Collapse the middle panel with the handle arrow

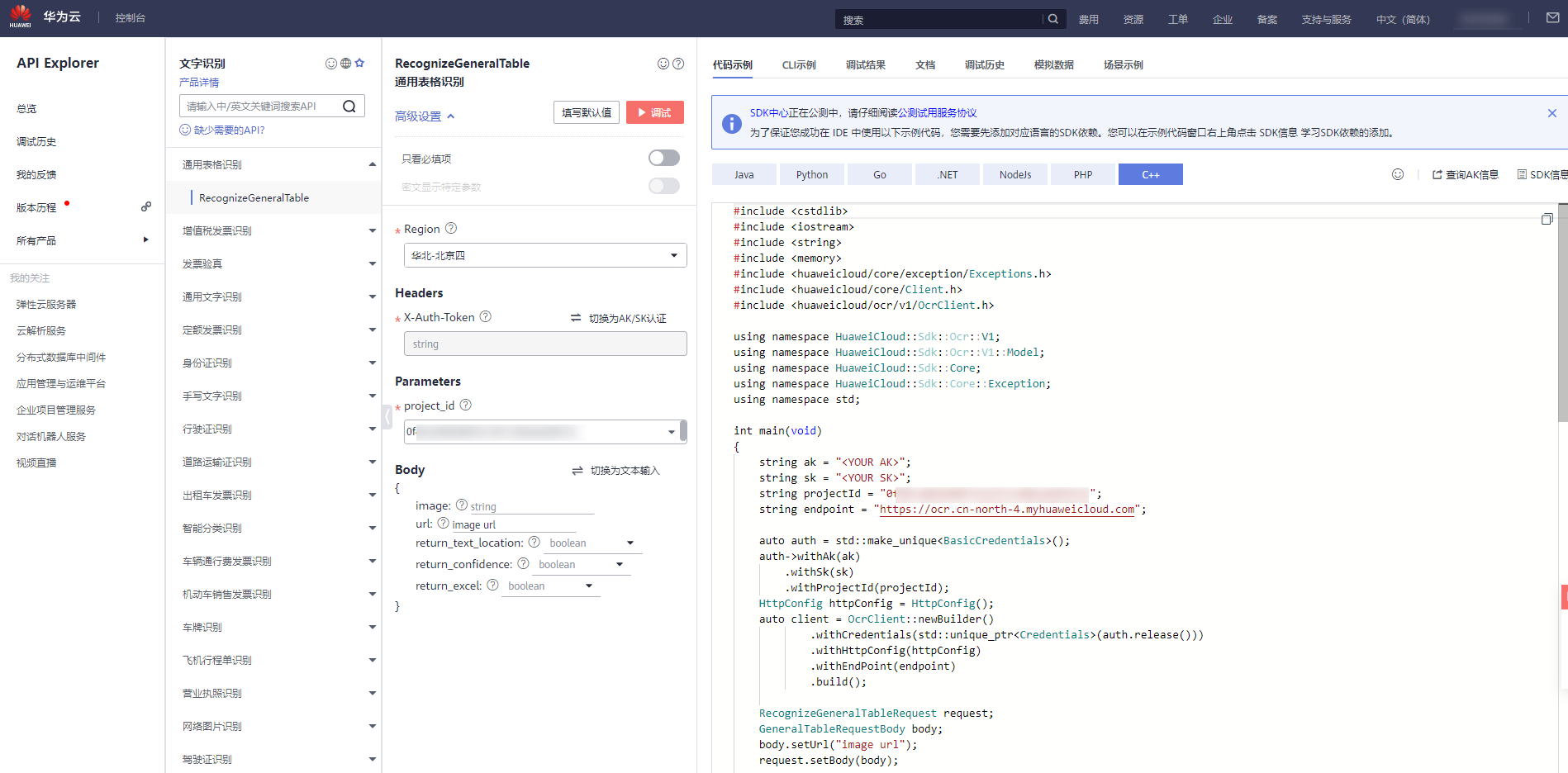387,416
